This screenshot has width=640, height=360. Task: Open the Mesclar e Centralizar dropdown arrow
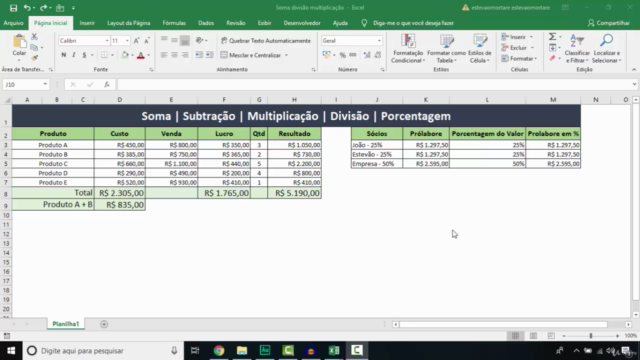pyautogui.click(x=286, y=55)
